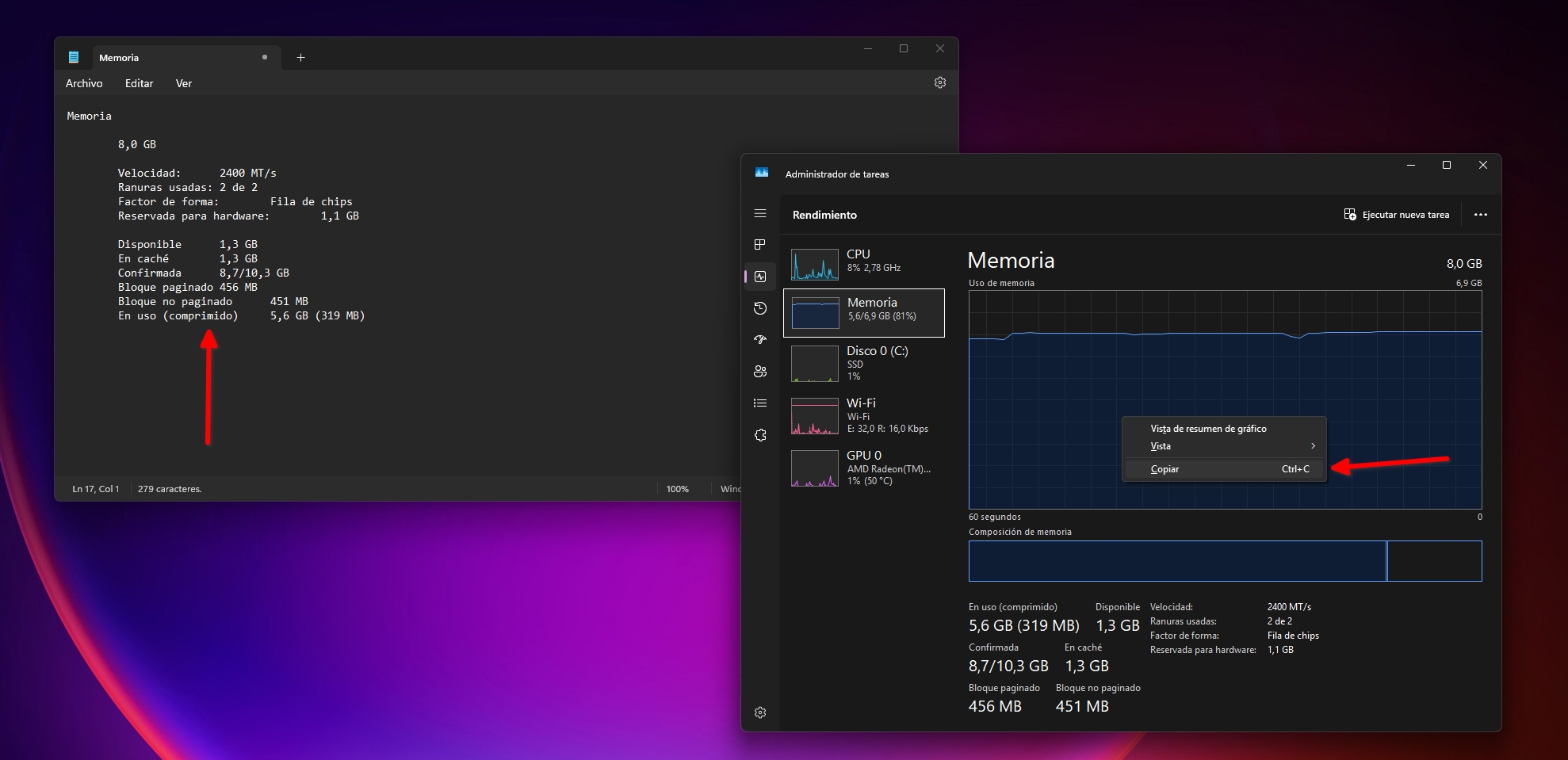Viewport: 1568px width, 760px height.
Task: Select Performance page icon in Task Manager sidebar
Action: (760, 277)
